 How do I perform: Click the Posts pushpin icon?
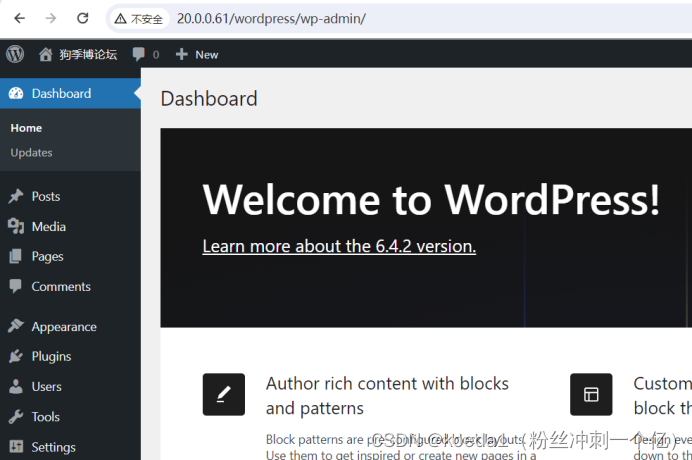click(x=15, y=196)
